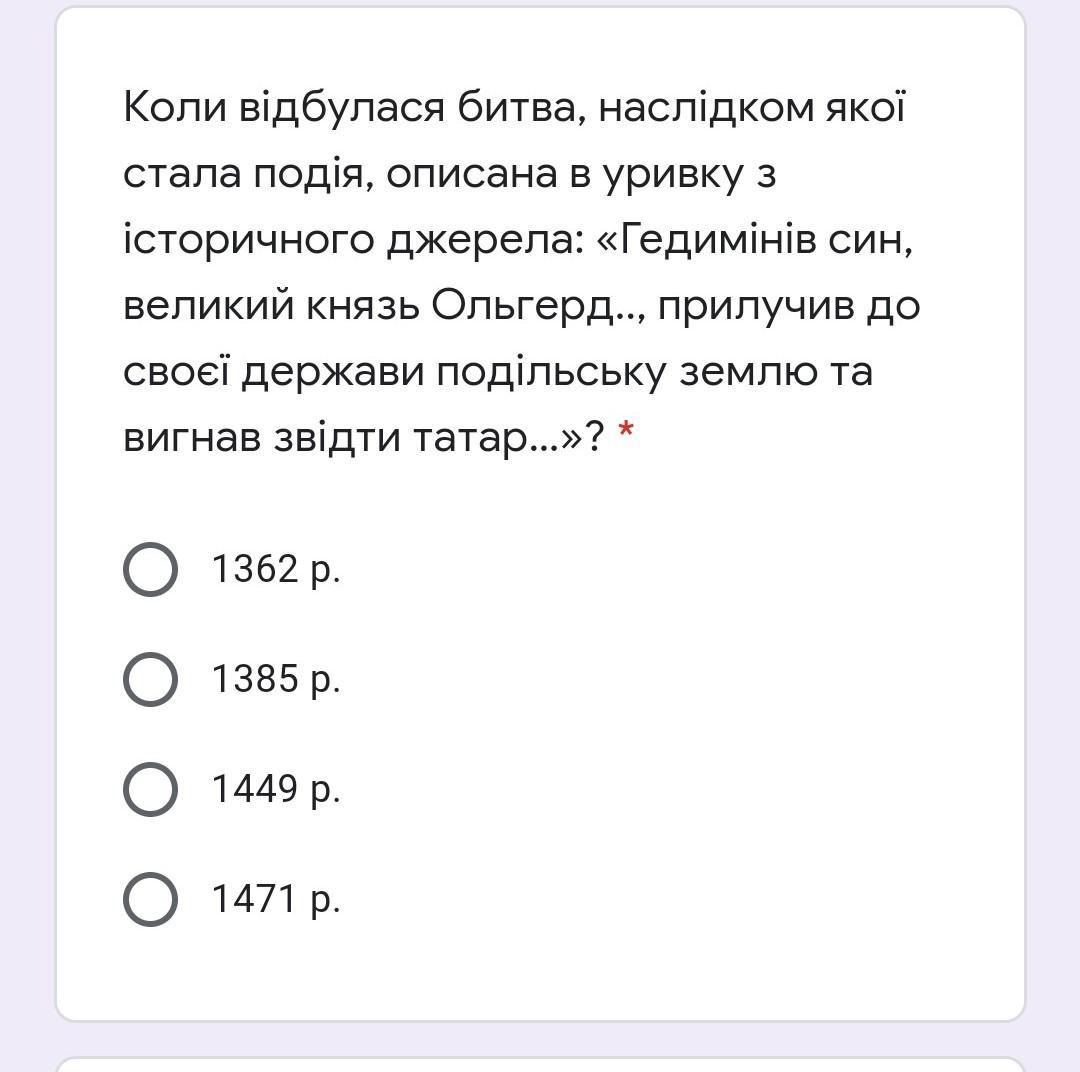Choose the 1385 р. radio circle

[150, 680]
